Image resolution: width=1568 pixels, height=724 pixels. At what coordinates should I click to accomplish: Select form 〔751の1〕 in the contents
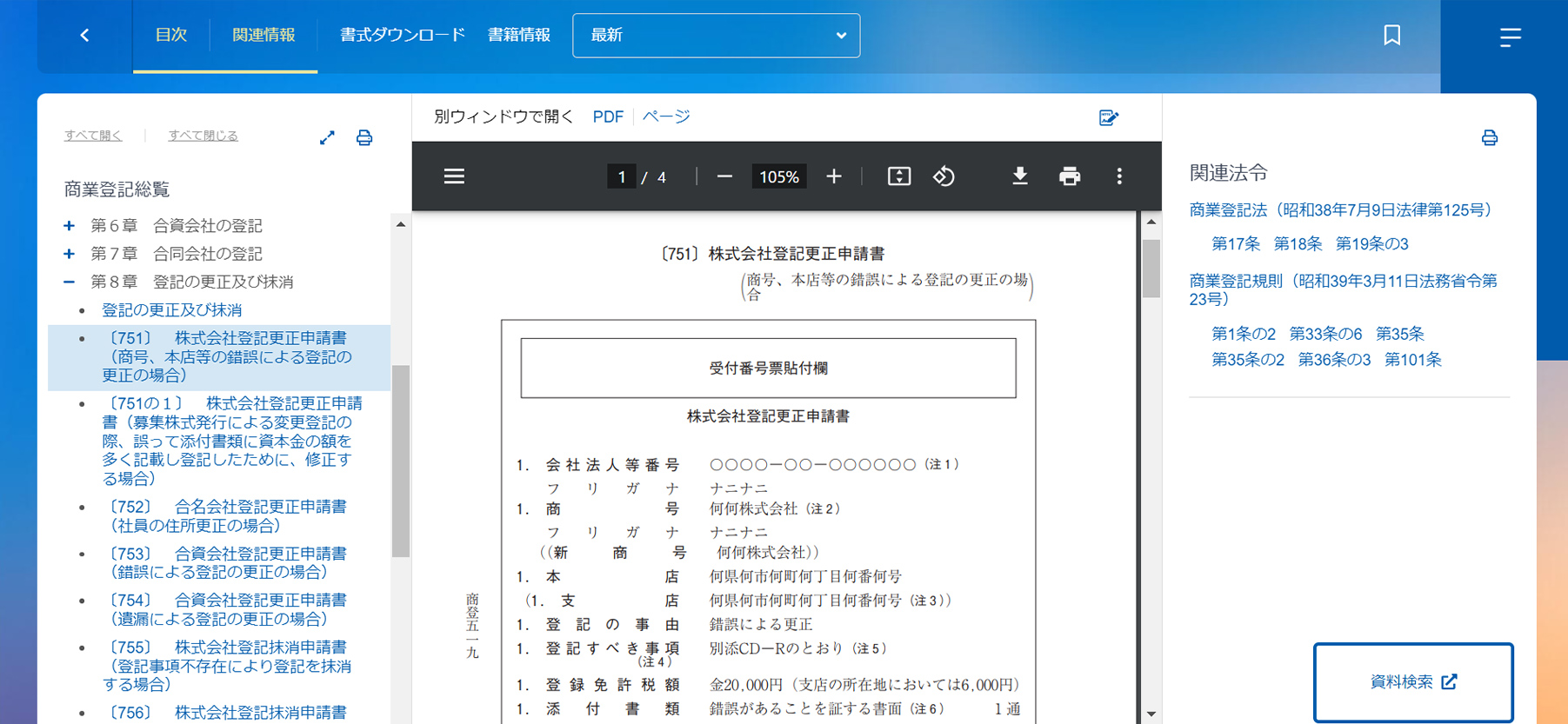[232, 441]
